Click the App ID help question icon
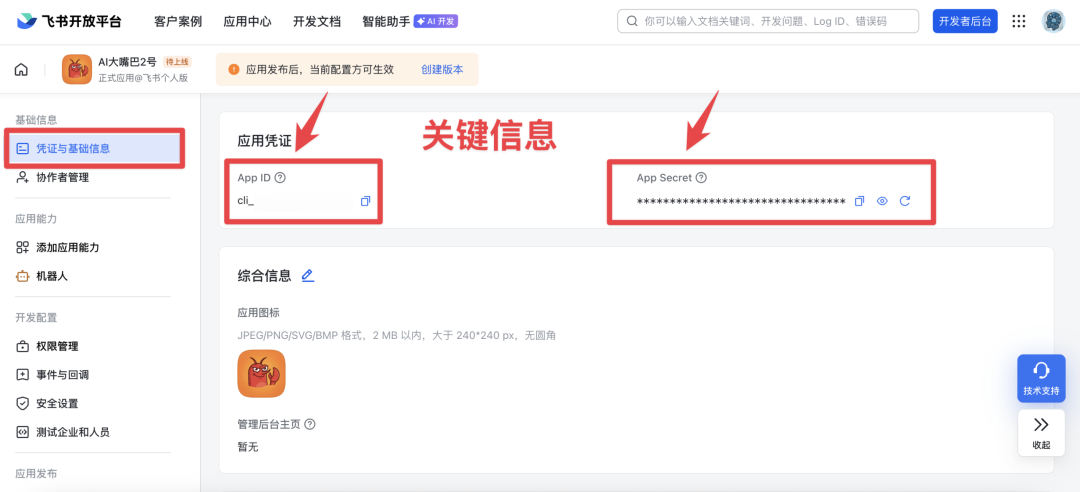The width and height of the screenshot is (1080, 492). (x=280, y=178)
